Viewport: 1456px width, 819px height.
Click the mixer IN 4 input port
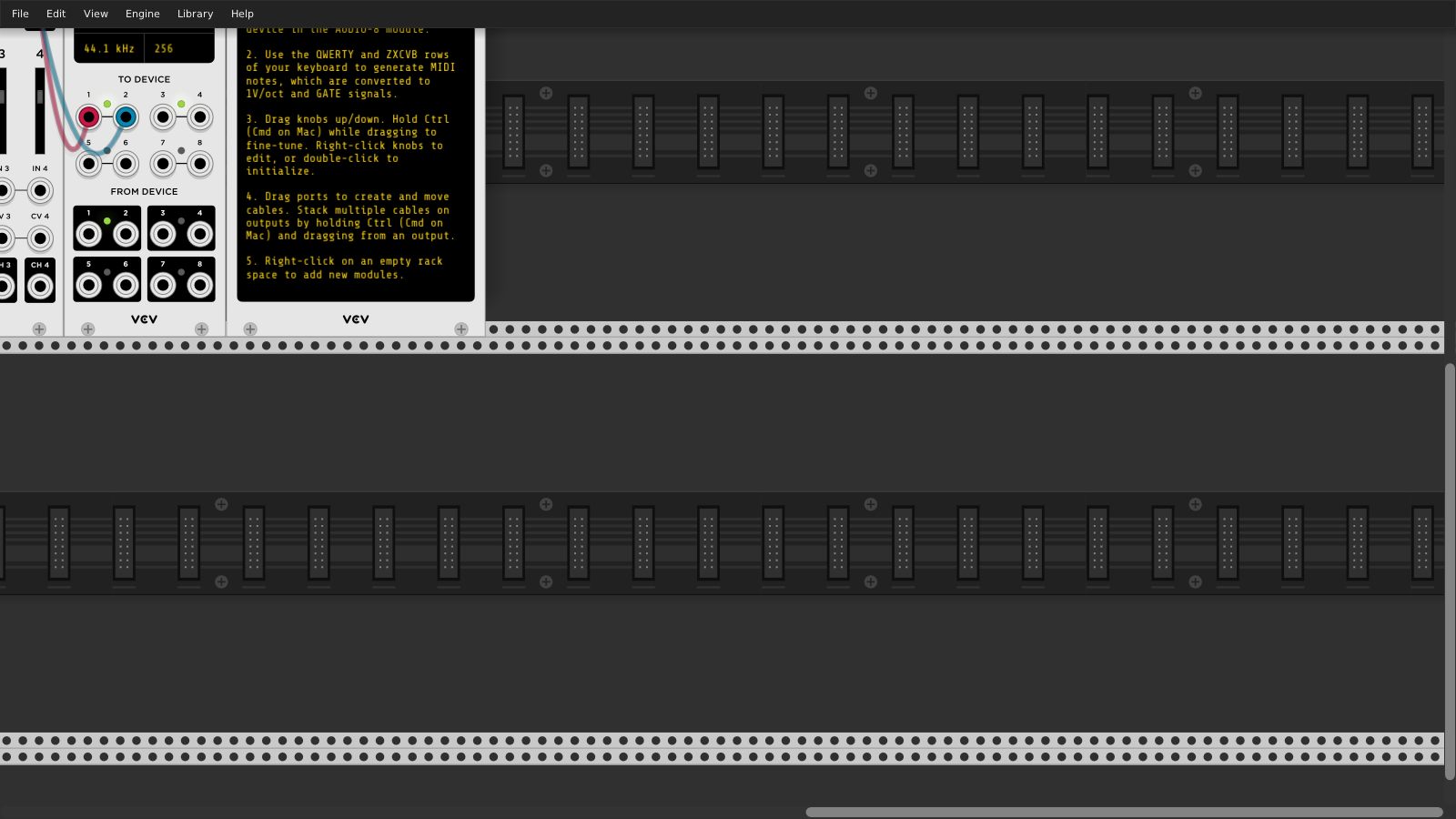click(x=40, y=191)
